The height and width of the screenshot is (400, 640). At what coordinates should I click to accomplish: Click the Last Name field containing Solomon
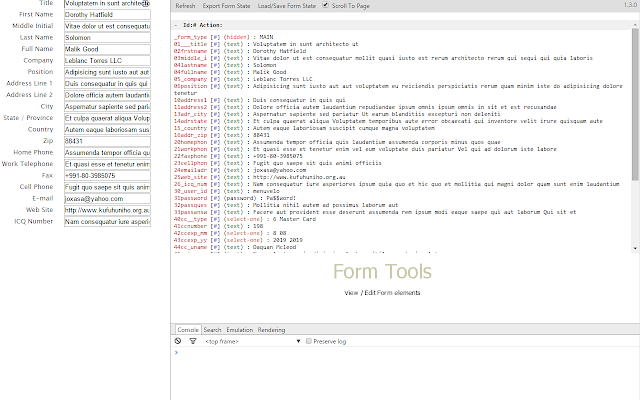(x=107, y=38)
